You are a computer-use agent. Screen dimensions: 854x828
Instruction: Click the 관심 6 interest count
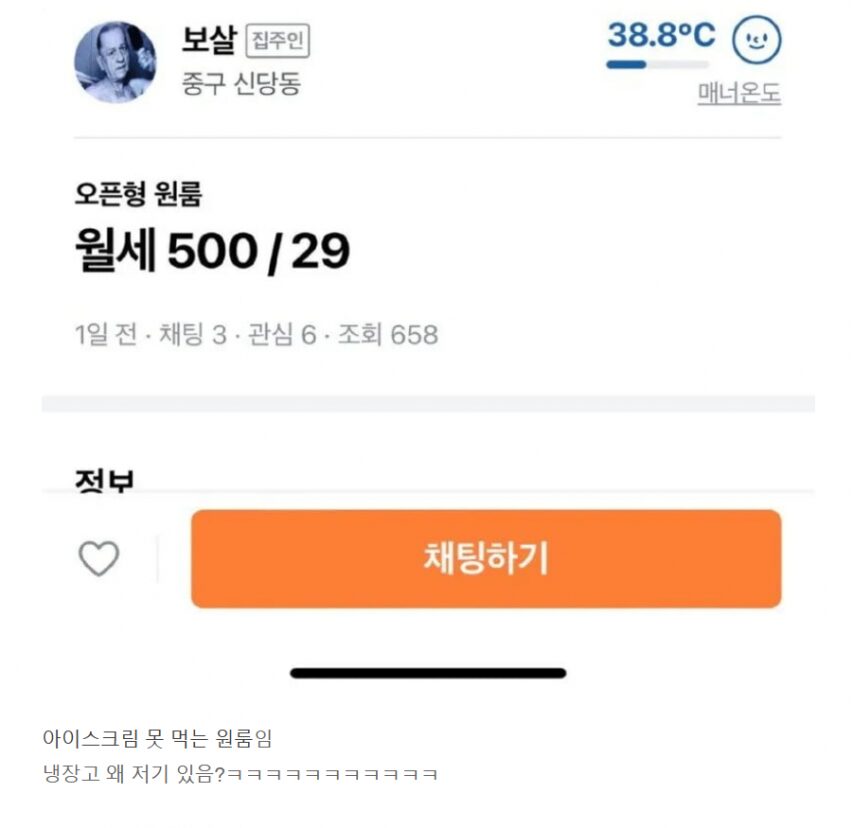tap(281, 334)
